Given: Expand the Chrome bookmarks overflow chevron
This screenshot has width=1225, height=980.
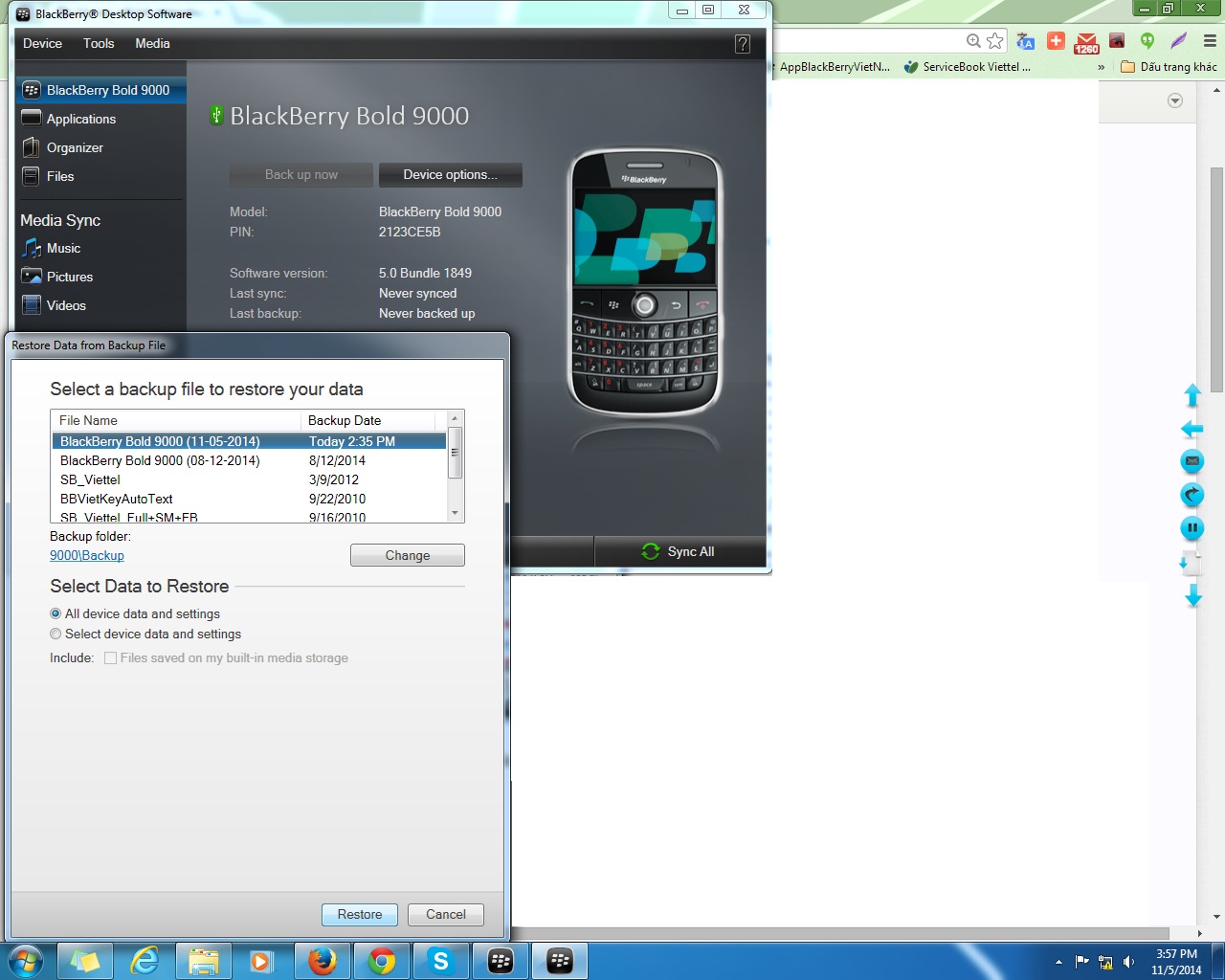Looking at the screenshot, I should click(1101, 67).
